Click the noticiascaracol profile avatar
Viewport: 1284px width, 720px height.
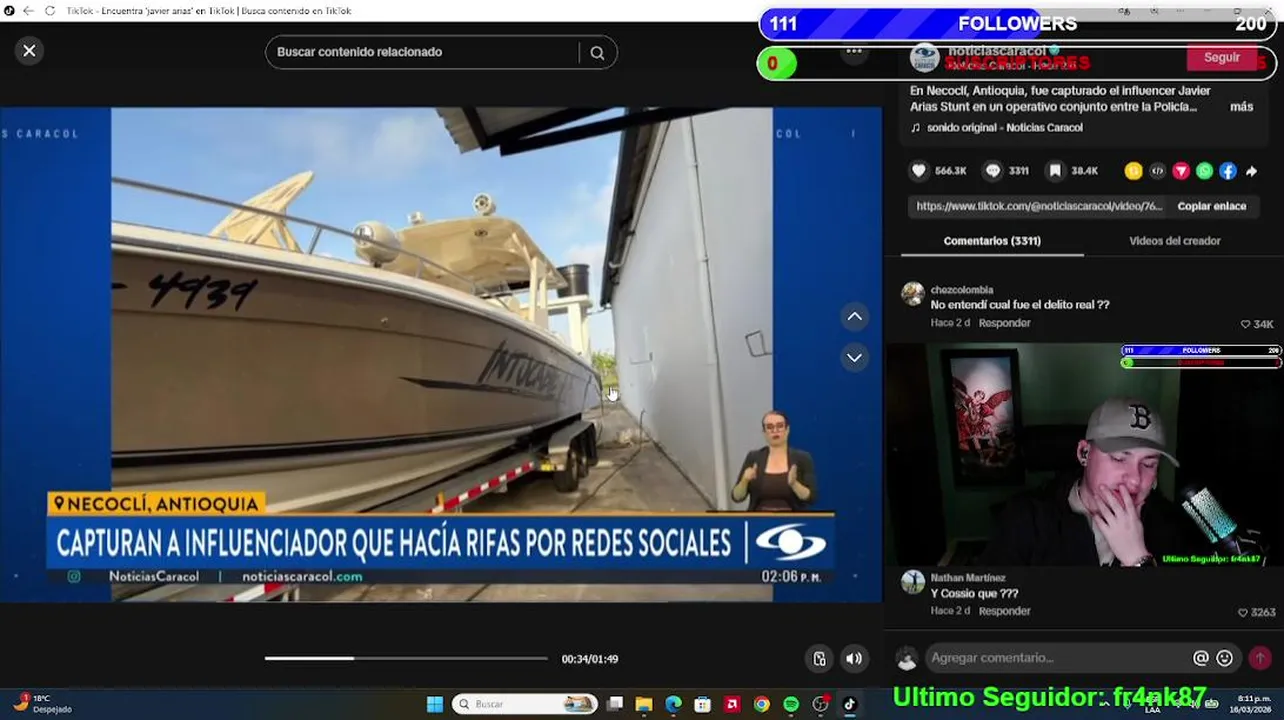tap(924, 57)
